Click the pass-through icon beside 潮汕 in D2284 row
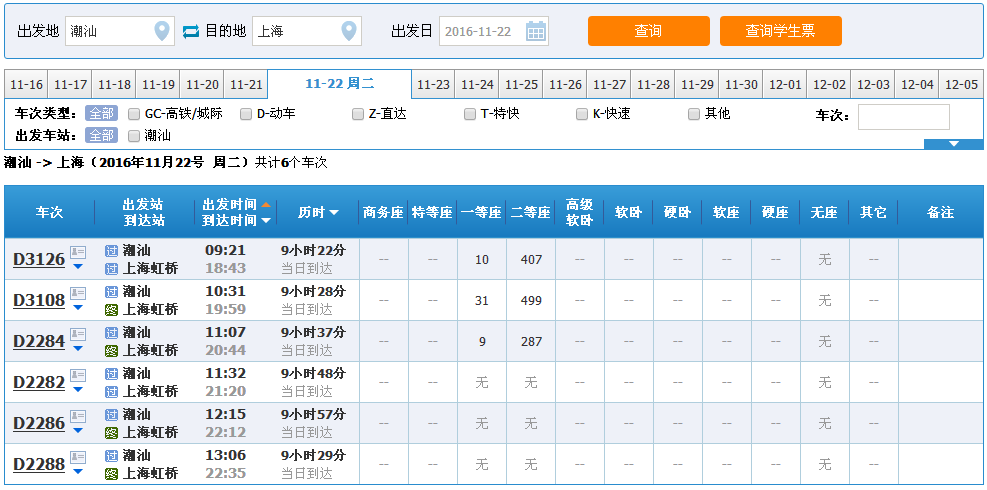Image resolution: width=987 pixels, height=490 pixels. pos(111,333)
